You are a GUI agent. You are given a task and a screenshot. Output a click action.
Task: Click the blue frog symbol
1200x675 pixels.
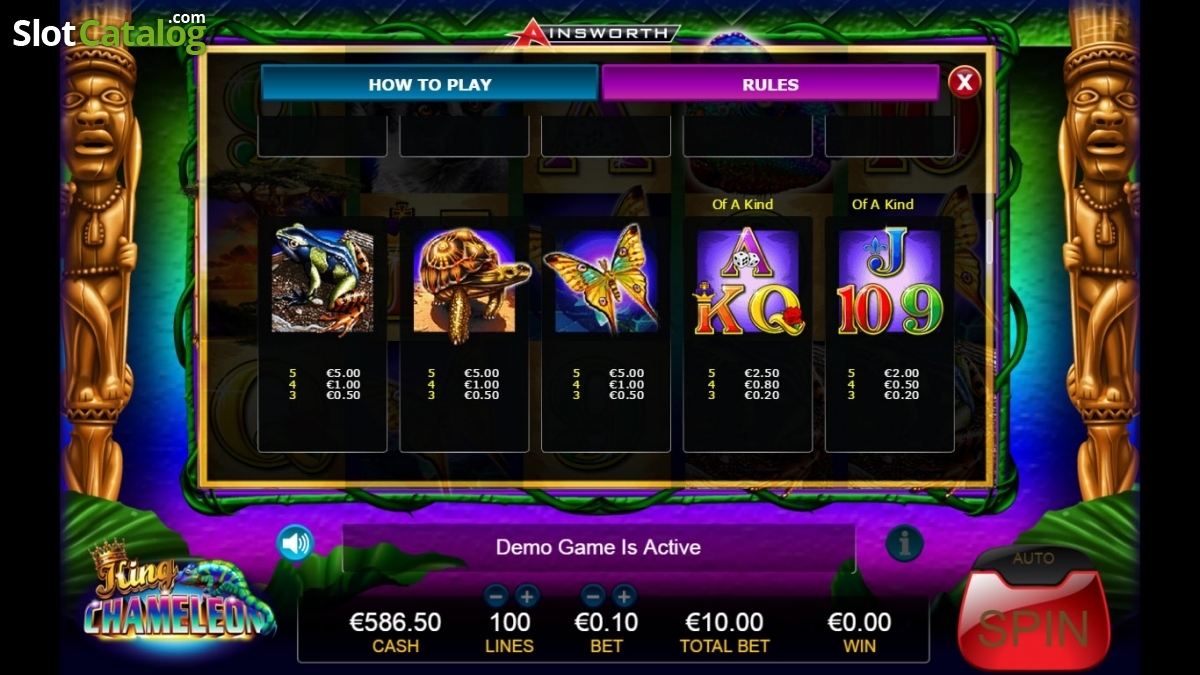pyautogui.click(x=322, y=279)
